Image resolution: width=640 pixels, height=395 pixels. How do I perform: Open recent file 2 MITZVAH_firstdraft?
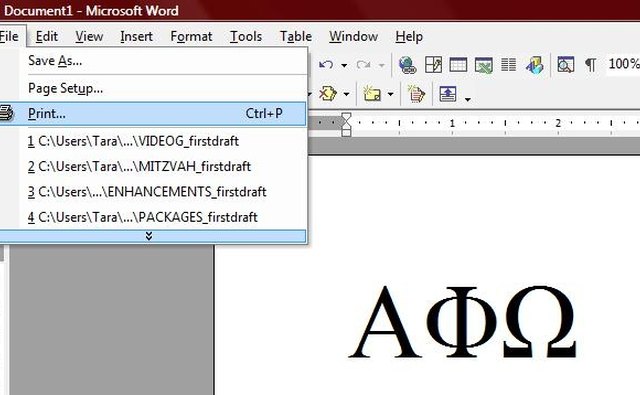pos(153,166)
